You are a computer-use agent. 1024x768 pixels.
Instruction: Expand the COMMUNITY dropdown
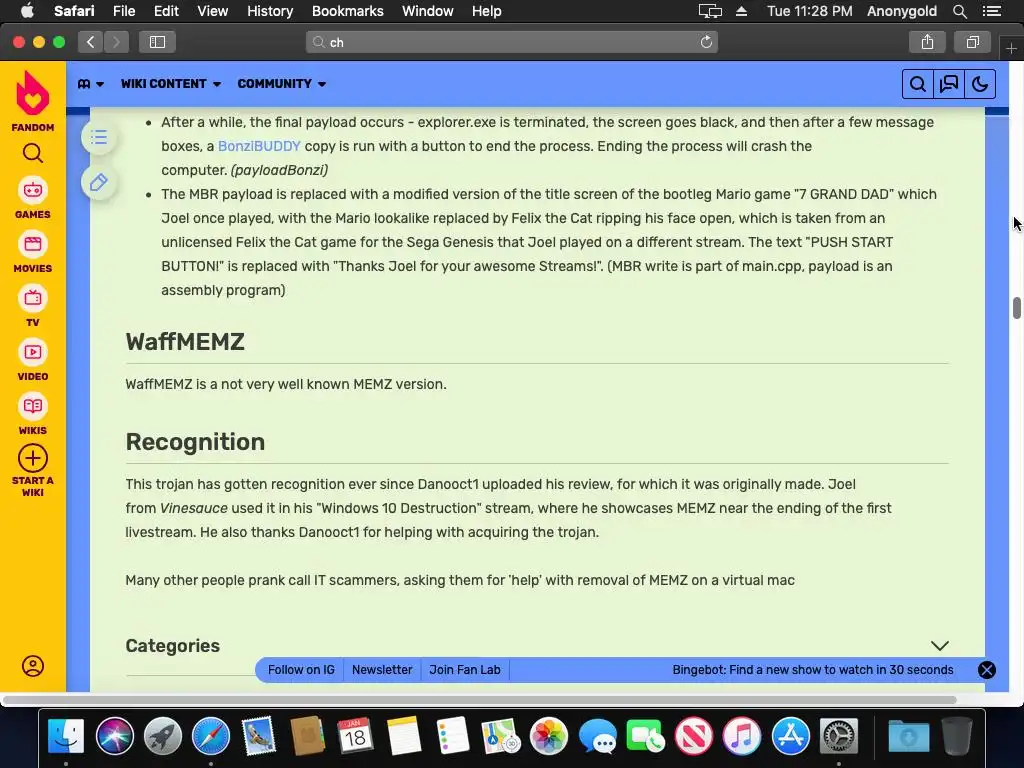pos(281,84)
